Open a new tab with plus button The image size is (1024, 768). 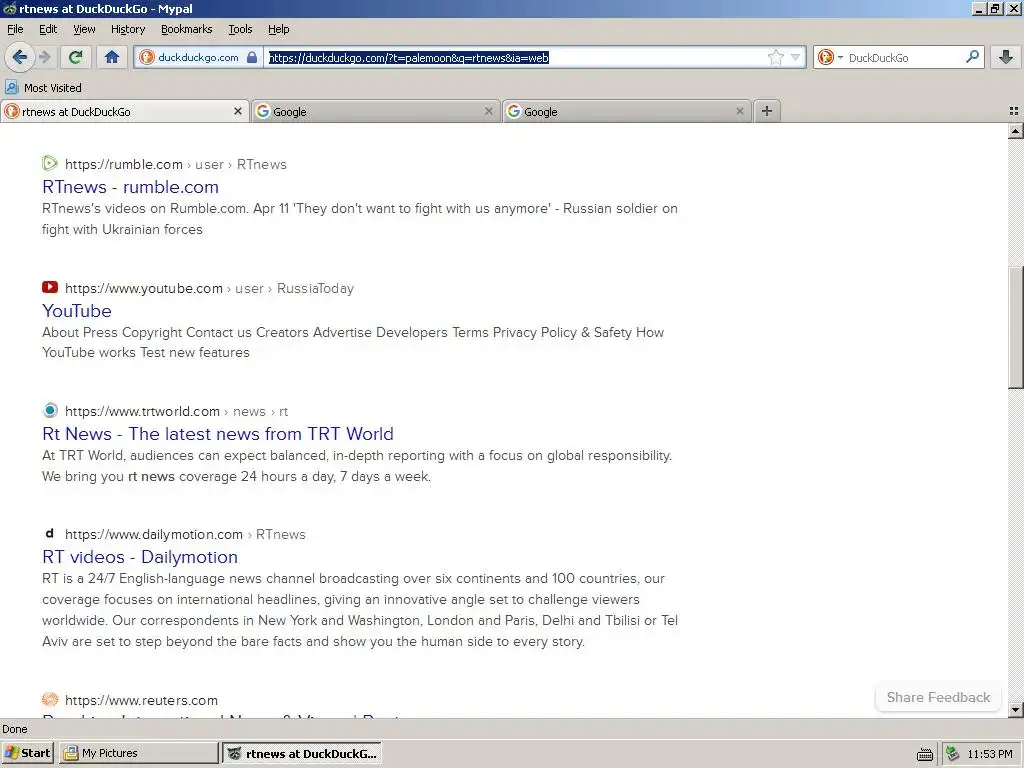pos(767,112)
